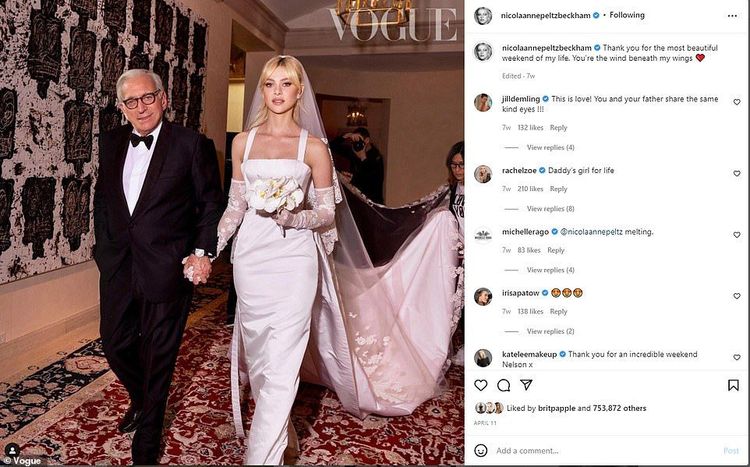This screenshot has height=467, width=750.
Task: Expand View replies (4) under jilldemling
Action: pos(551,147)
